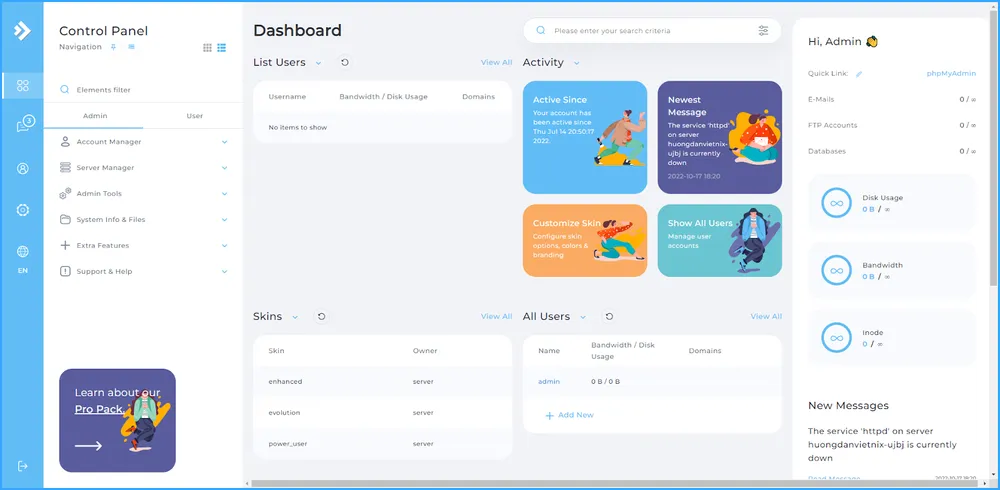Select the Admin tab in navigation
Image resolution: width=1000 pixels, height=490 pixels.
tap(95, 116)
